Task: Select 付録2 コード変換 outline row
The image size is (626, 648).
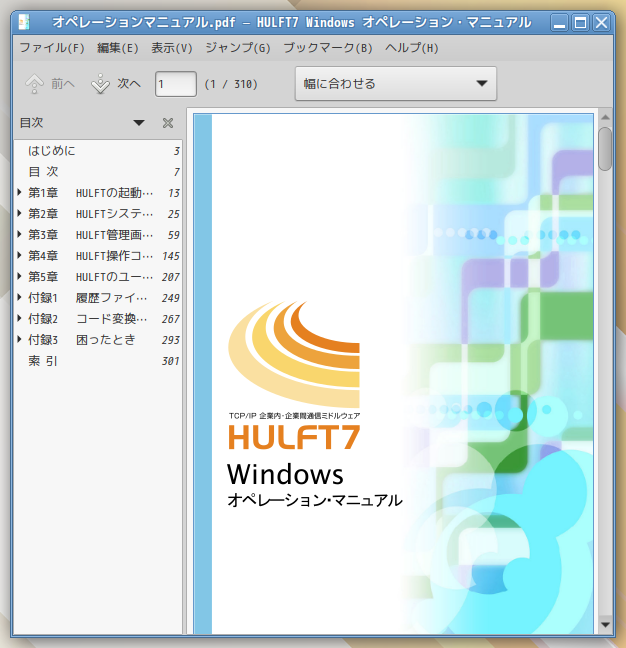Action: point(98,319)
